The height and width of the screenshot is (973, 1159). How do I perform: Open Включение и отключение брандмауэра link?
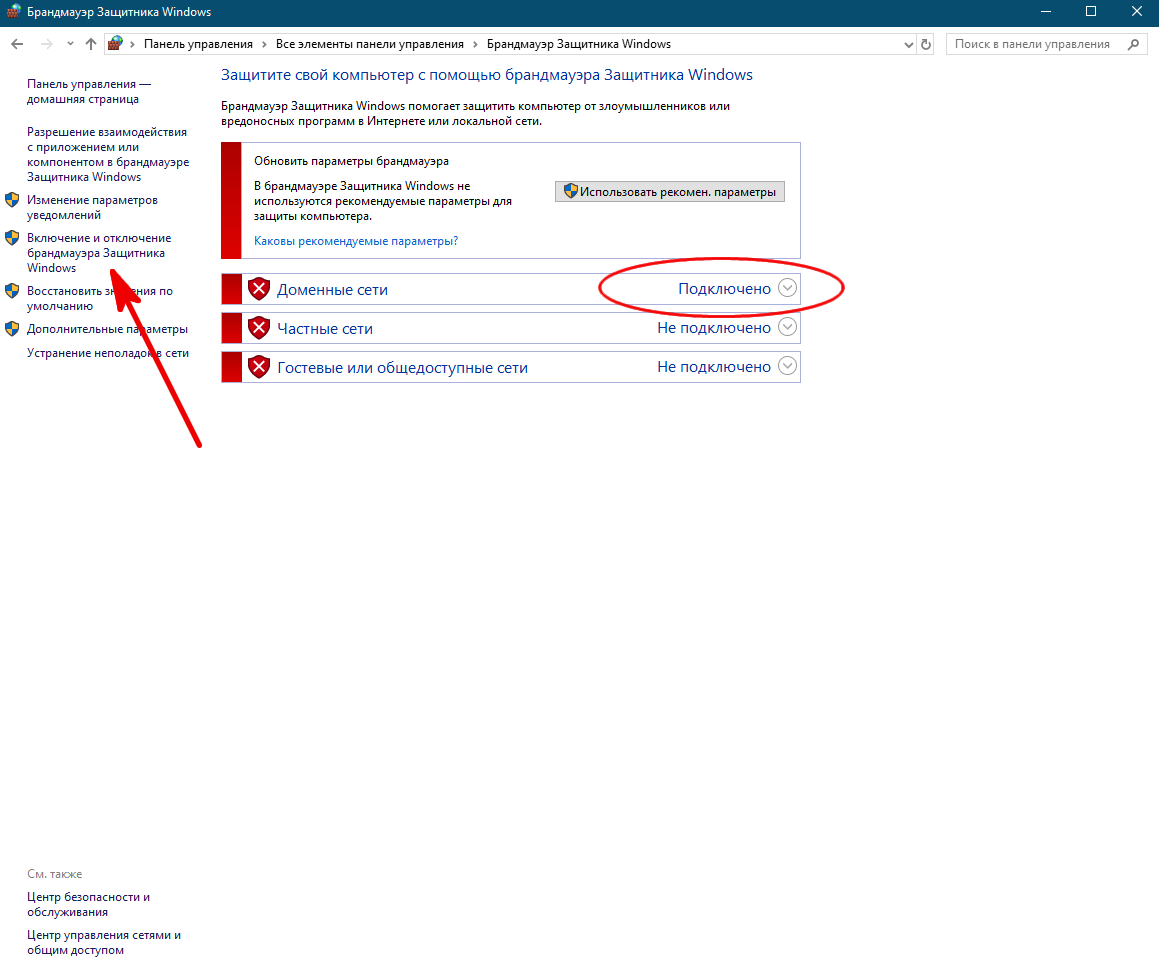click(98, 253)
